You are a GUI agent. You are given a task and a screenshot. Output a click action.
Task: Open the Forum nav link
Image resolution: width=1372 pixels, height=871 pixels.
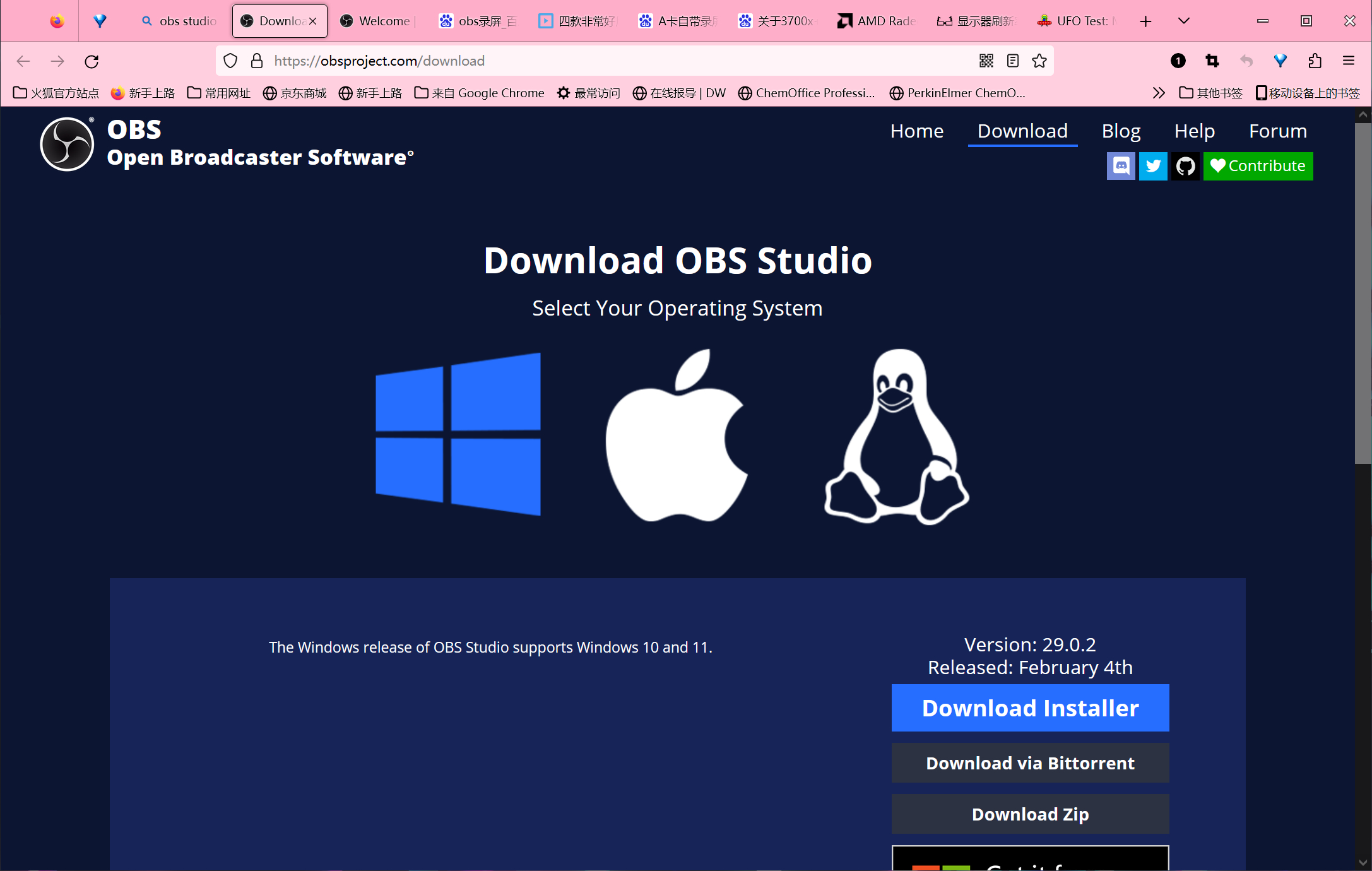[1278, 131]
